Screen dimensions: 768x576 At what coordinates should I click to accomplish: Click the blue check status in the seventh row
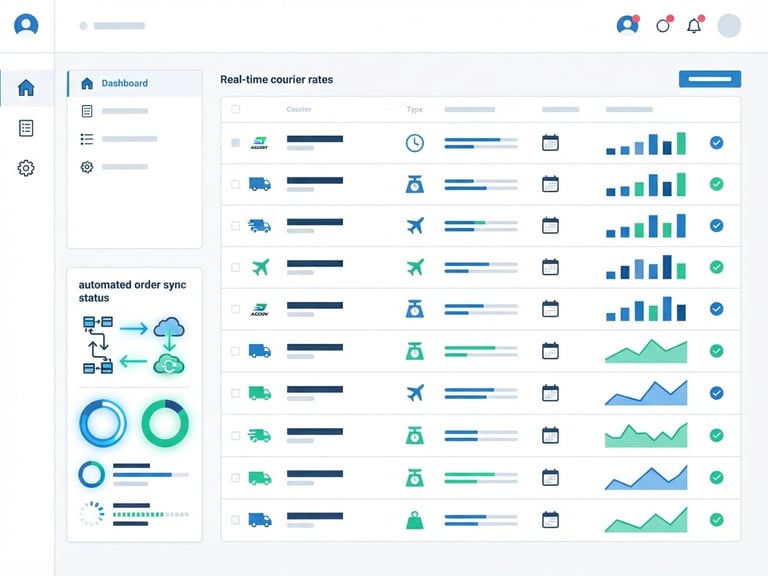[717, 393]
